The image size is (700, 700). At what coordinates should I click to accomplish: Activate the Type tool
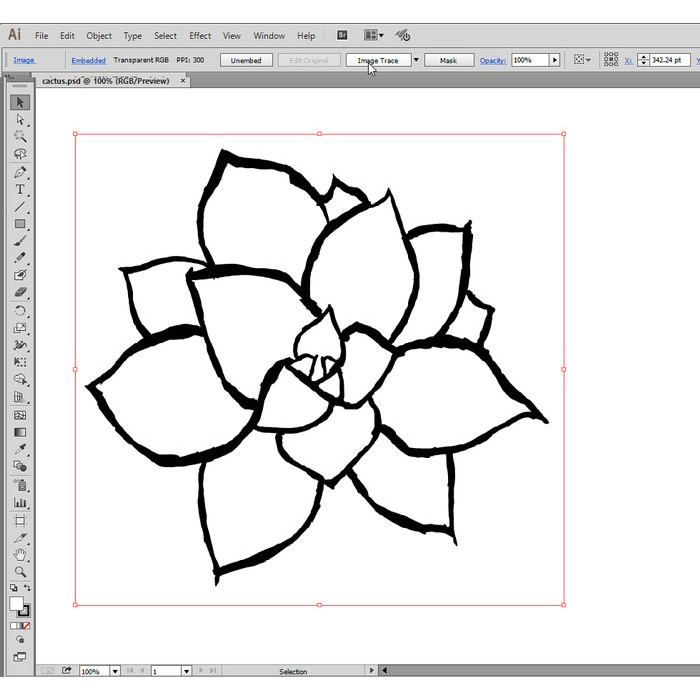pos(20,189)
